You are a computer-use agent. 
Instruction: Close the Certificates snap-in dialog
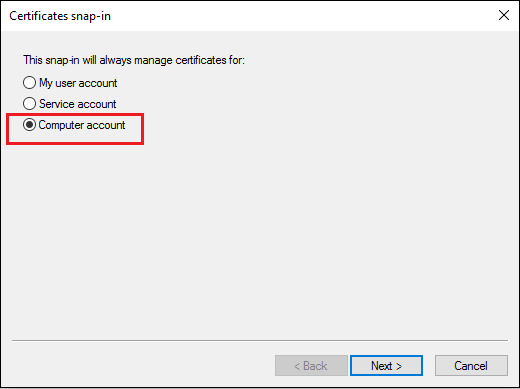coord(504,15)
